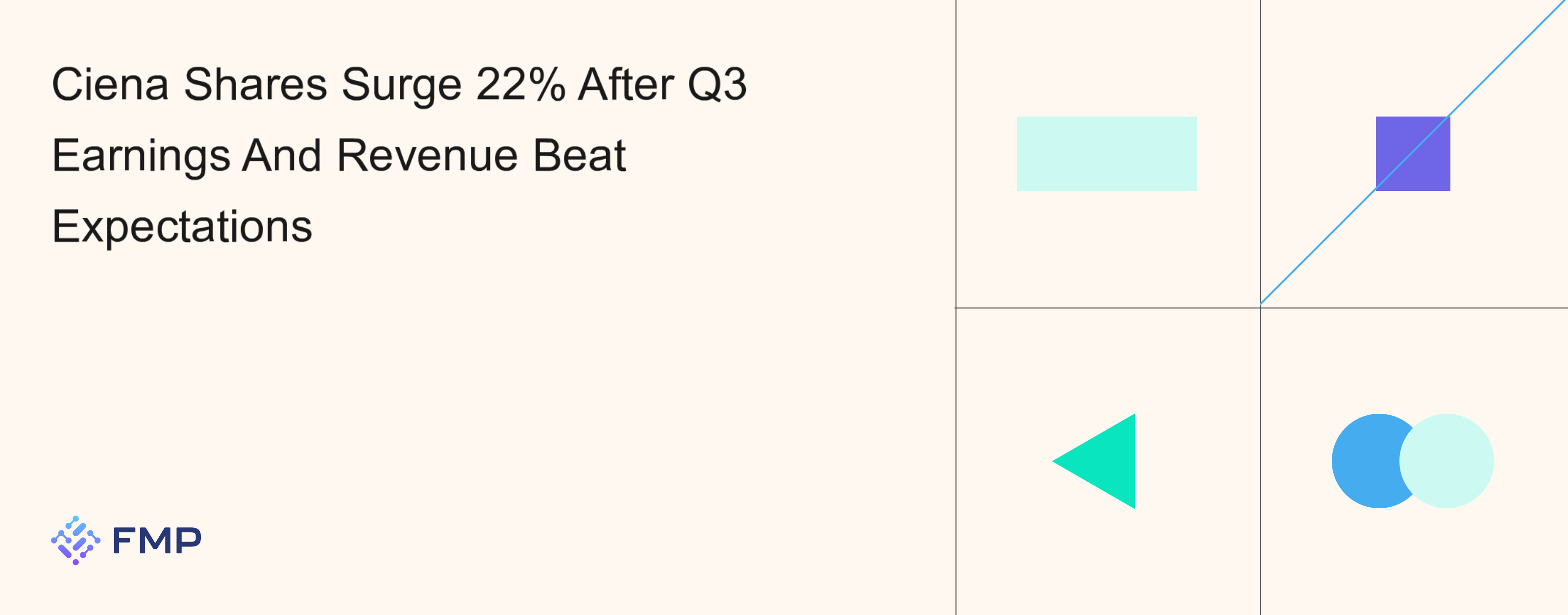
Task: Select the light mint rectangle shape
Action: (1106, 153)
